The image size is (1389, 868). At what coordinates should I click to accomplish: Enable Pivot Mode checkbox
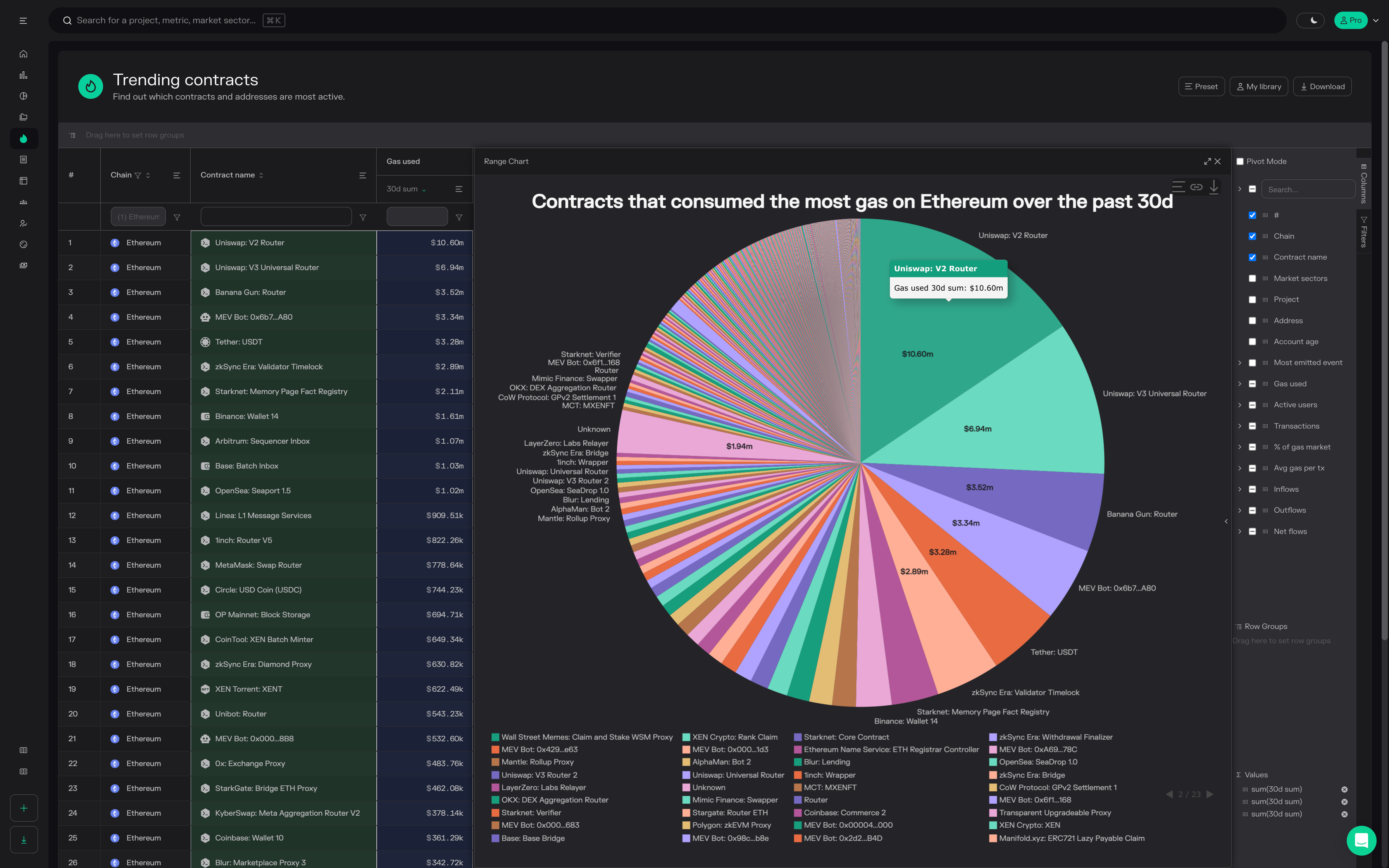tap(1240, 162)
